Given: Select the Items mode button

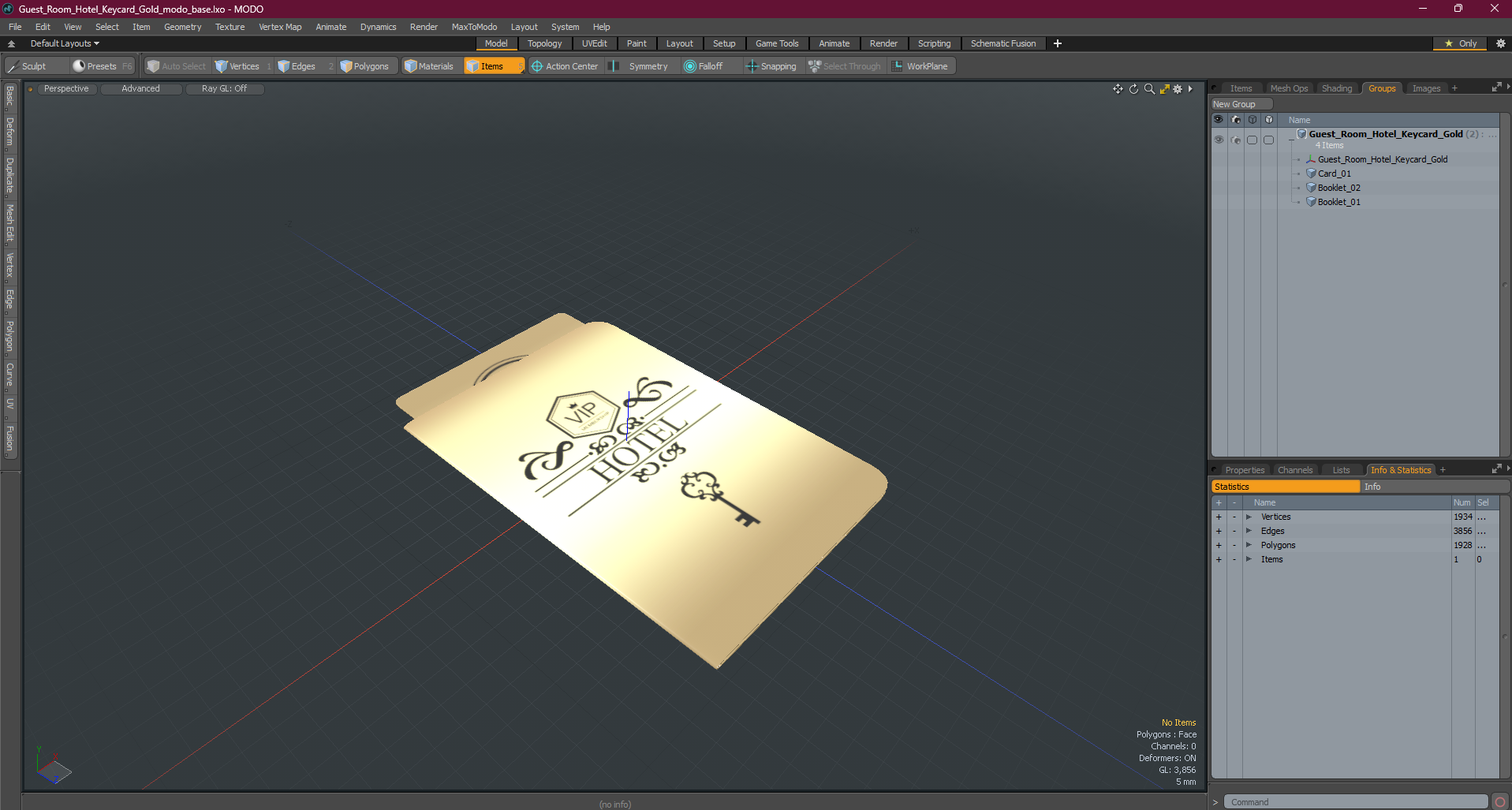Looking at the screenshot, I should 493,66.
